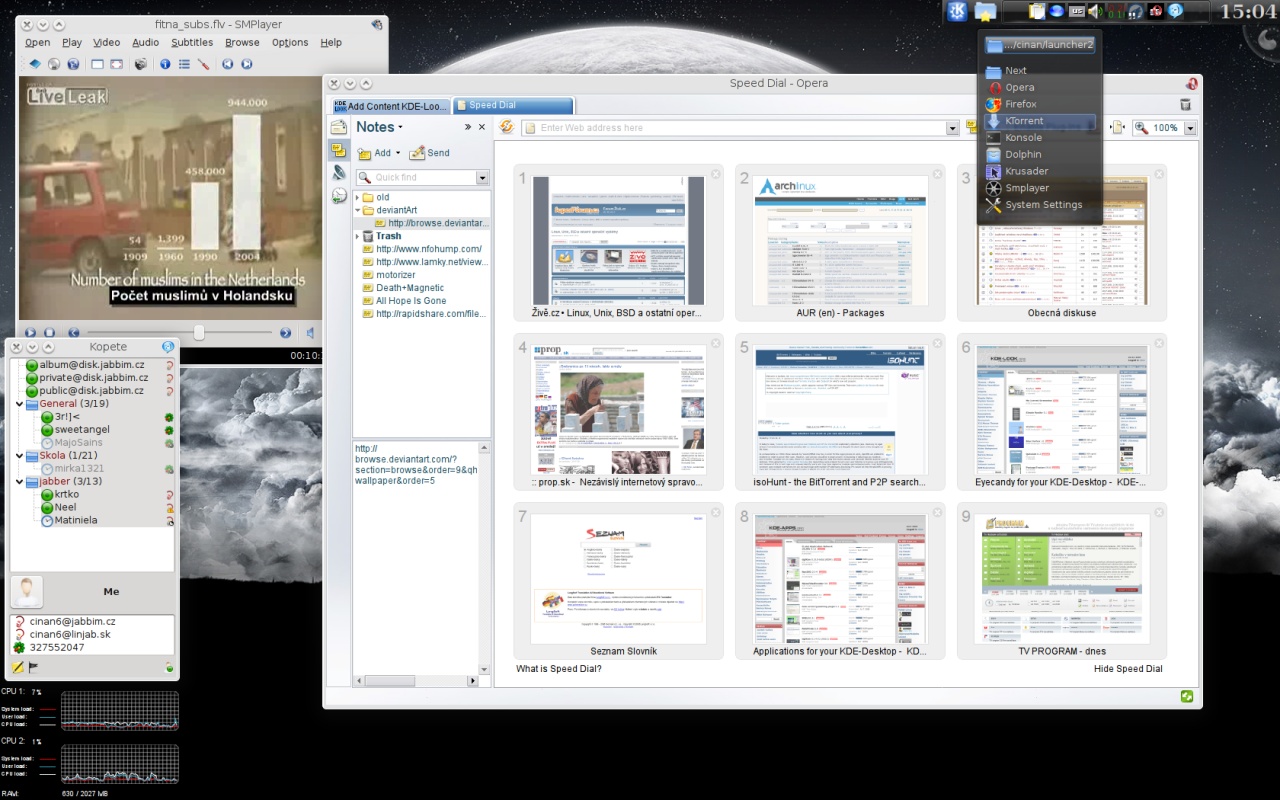Collapse the deviantArt notes folder

(358, 210)
